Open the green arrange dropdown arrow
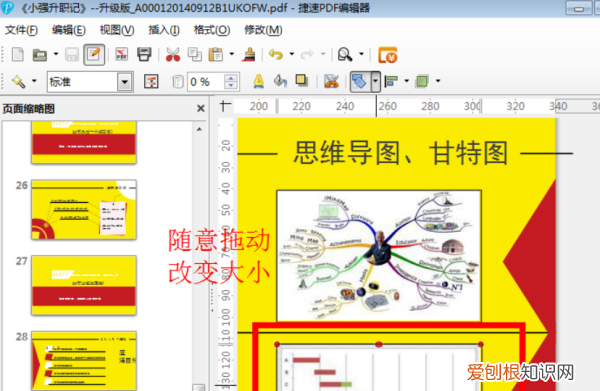This screenshot has height=391, width=600. (438, 81)
